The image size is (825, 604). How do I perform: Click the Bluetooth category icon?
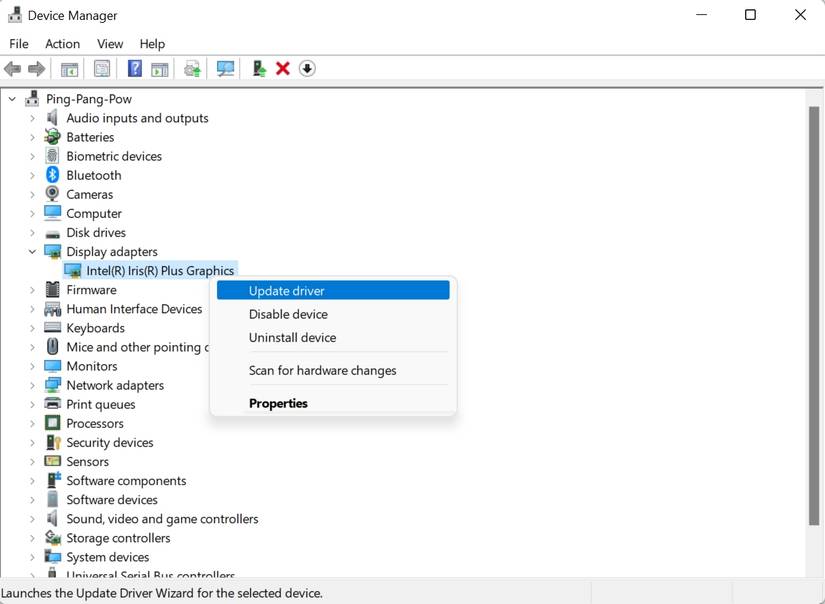pos(53,175)
